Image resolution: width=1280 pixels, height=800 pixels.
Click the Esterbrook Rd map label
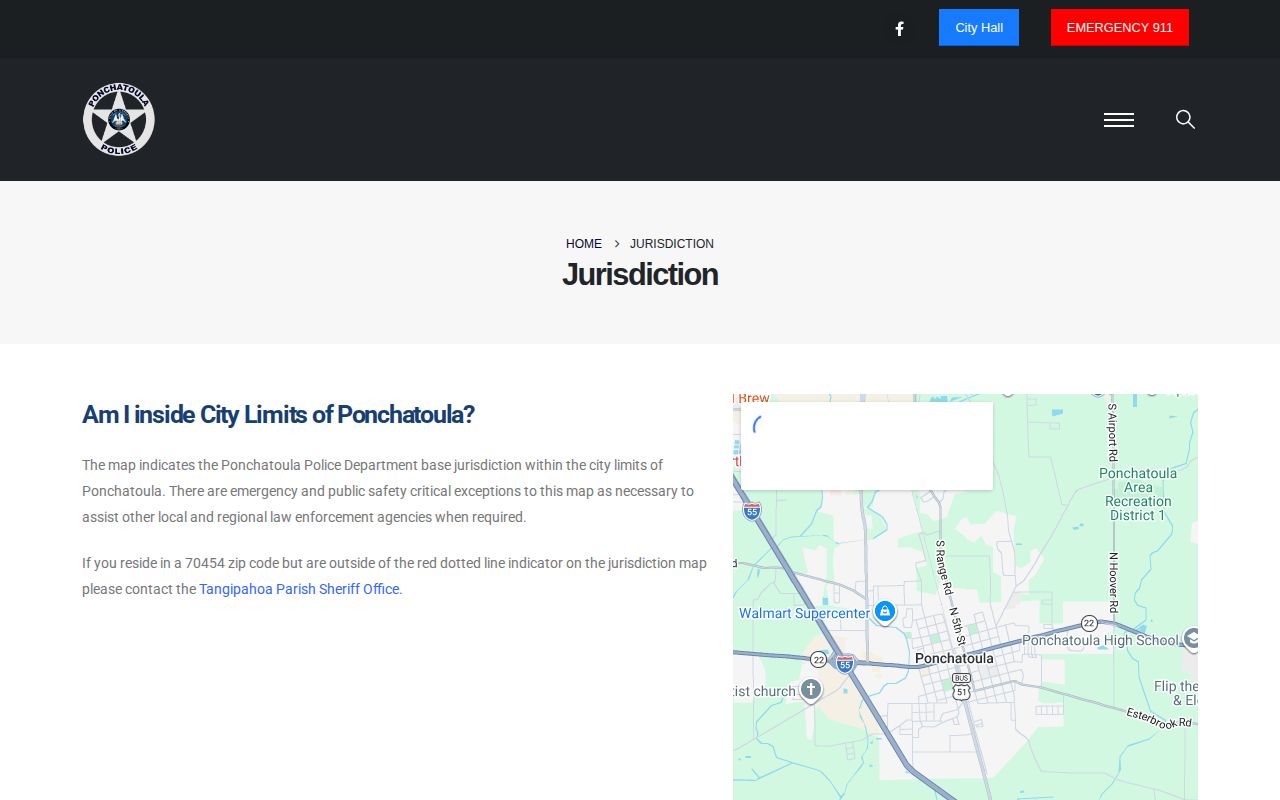1160,718
